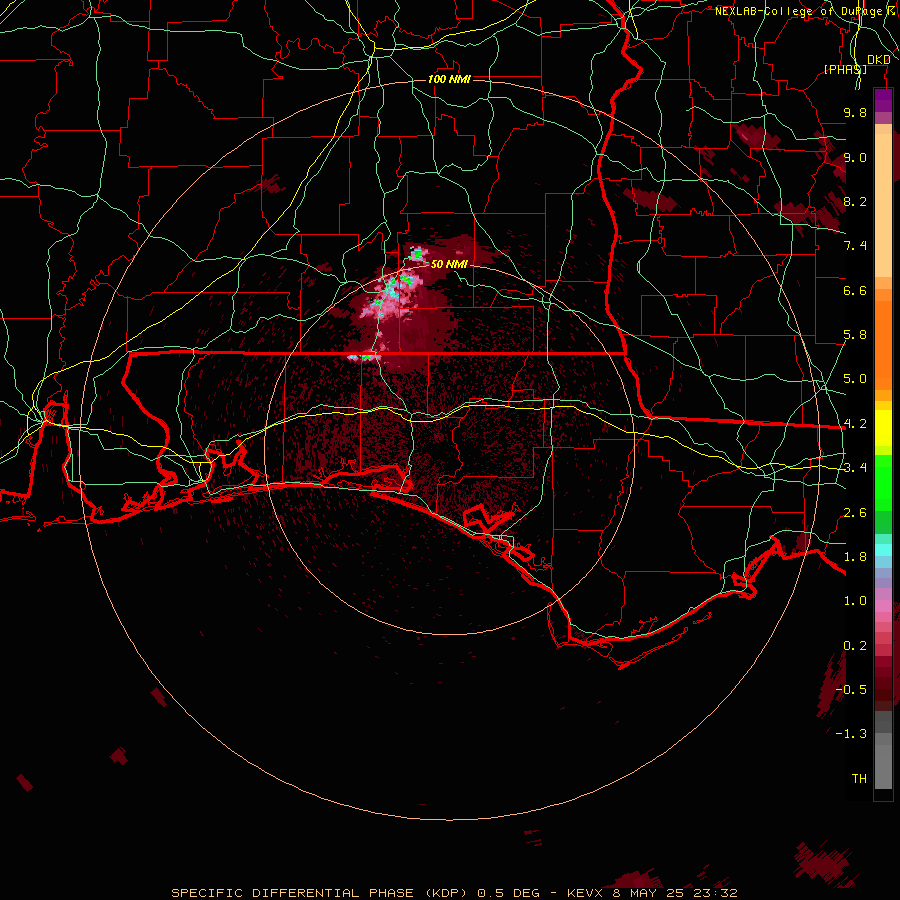Click the -0.5 value on the scale

851,690
